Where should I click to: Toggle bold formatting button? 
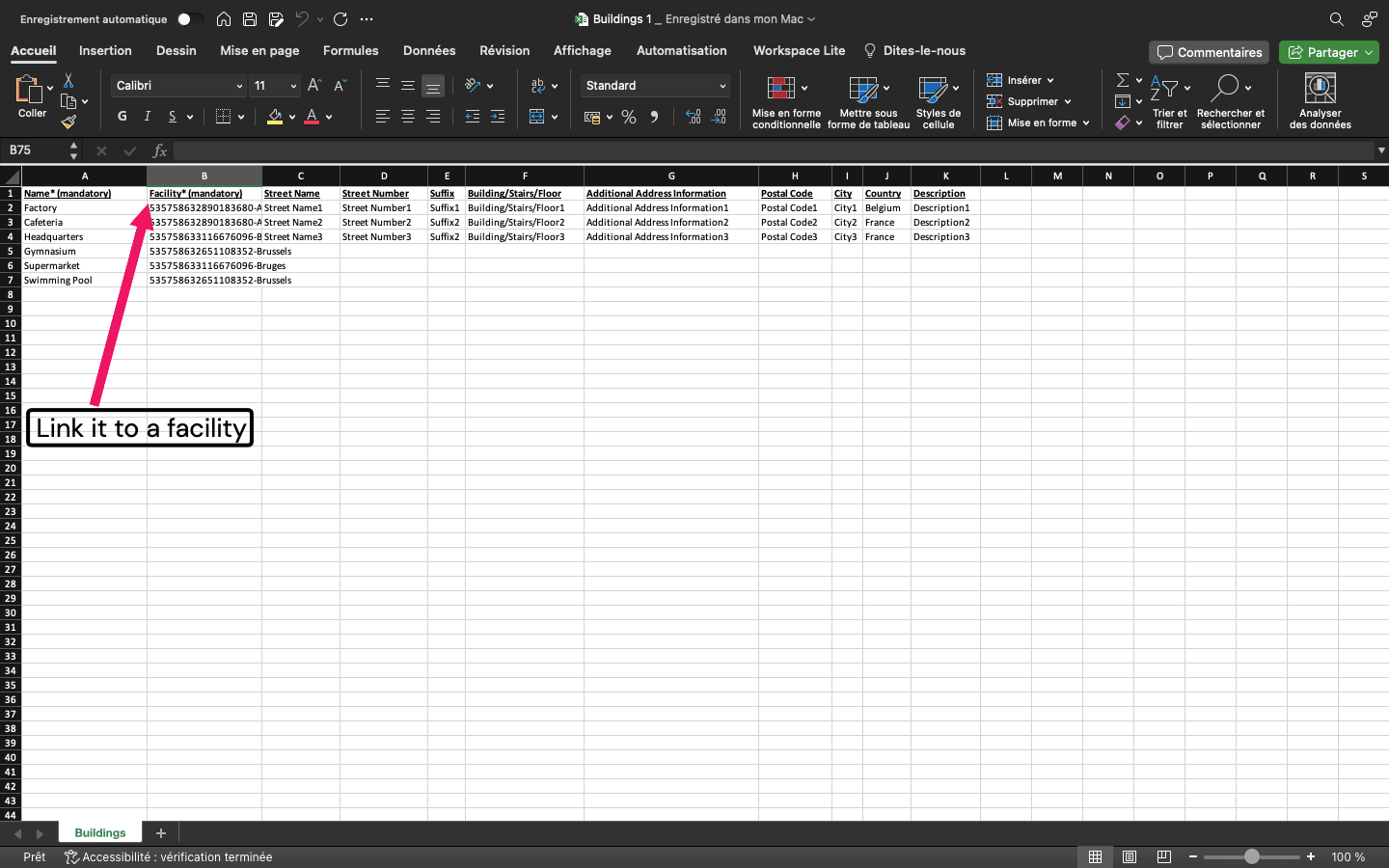123,117
